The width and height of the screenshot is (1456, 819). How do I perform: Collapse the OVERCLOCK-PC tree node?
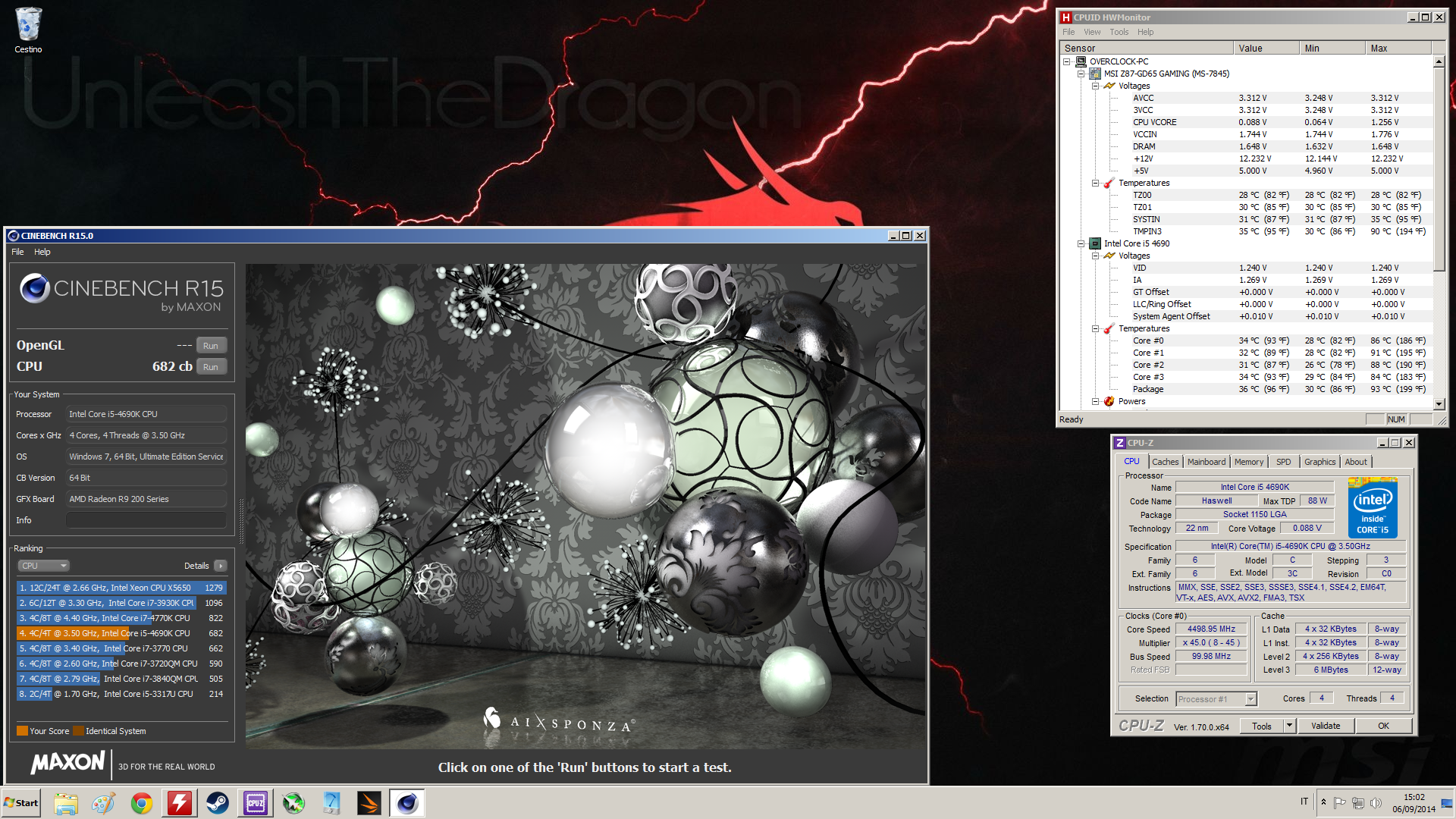coord(1067,61)
